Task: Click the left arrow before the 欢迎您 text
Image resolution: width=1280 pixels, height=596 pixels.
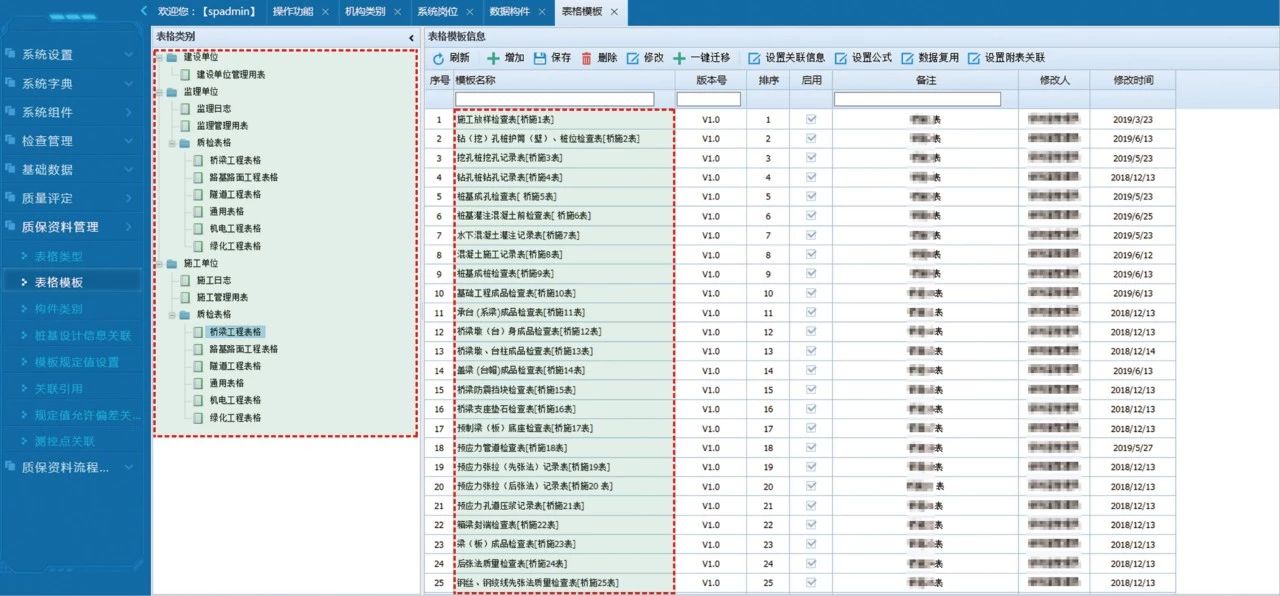Action: pos(144,11)
